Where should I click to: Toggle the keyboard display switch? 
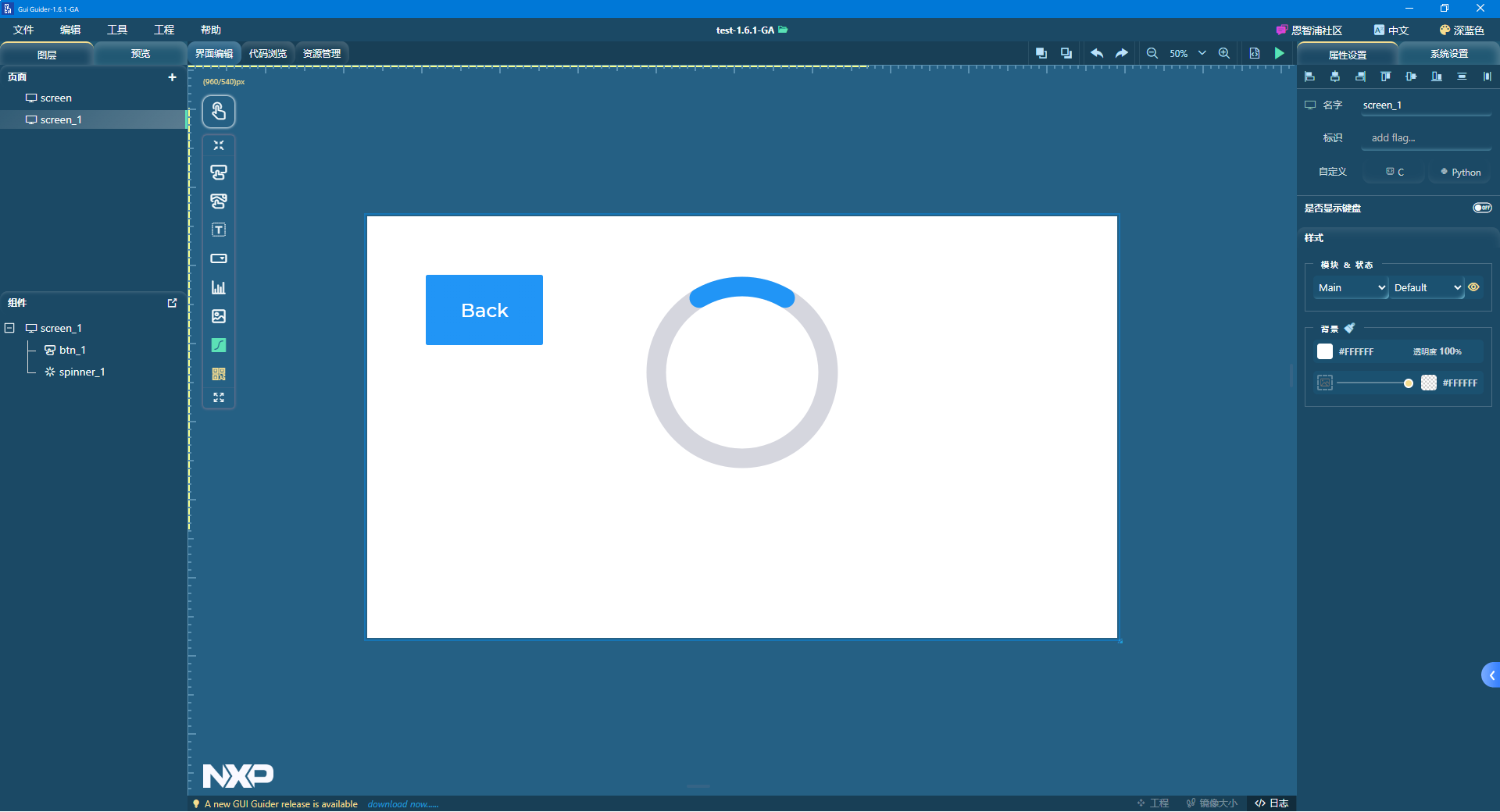(1482, 208)
